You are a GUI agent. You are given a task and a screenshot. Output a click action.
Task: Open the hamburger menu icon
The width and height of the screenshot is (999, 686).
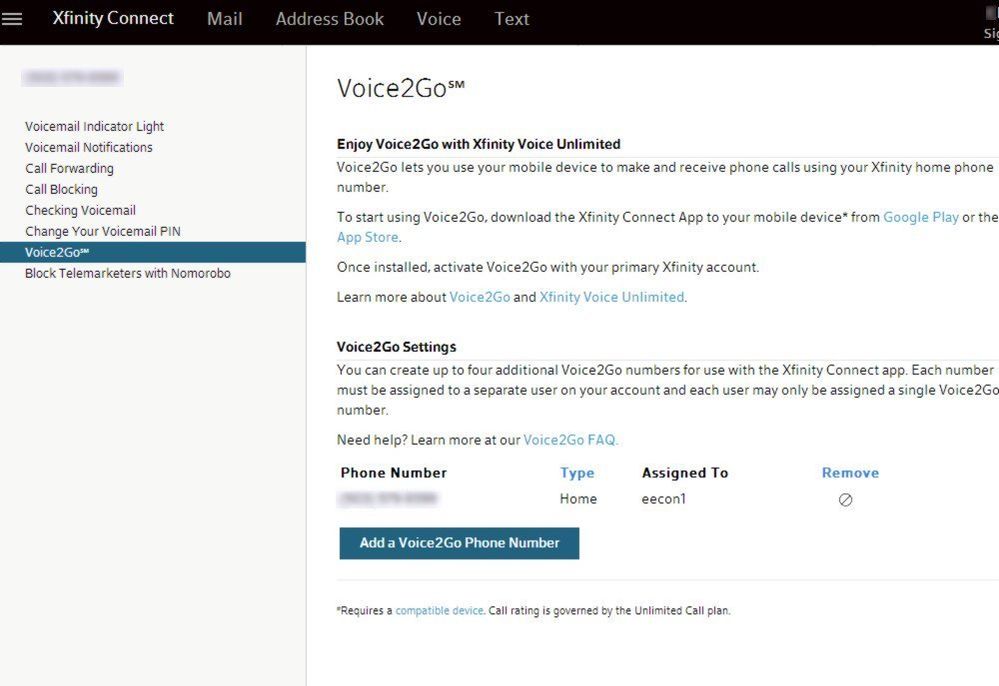click(12, 19)
